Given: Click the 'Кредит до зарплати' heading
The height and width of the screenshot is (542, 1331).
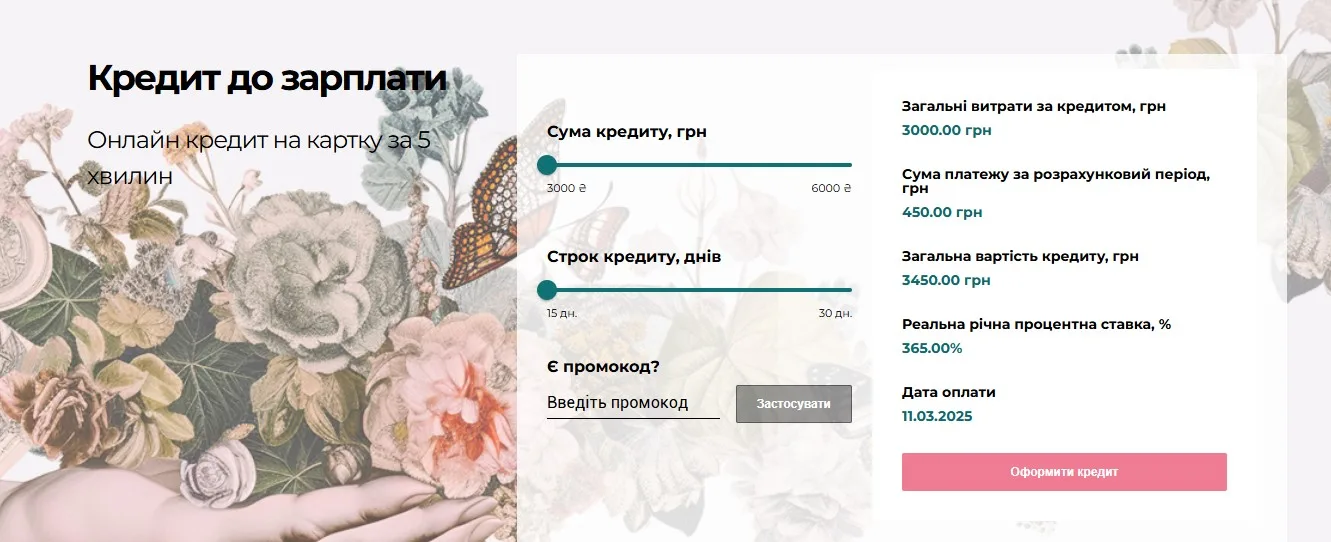Looking at the screenshot, I should tap(267, 78).
